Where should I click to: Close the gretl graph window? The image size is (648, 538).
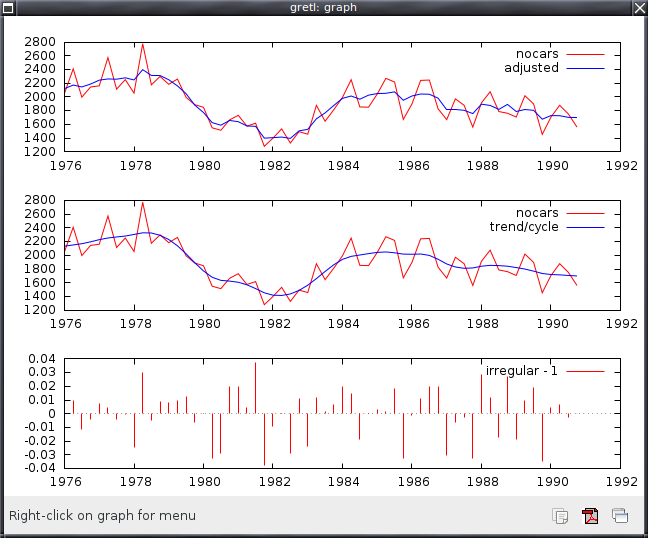tap(638, 8)
